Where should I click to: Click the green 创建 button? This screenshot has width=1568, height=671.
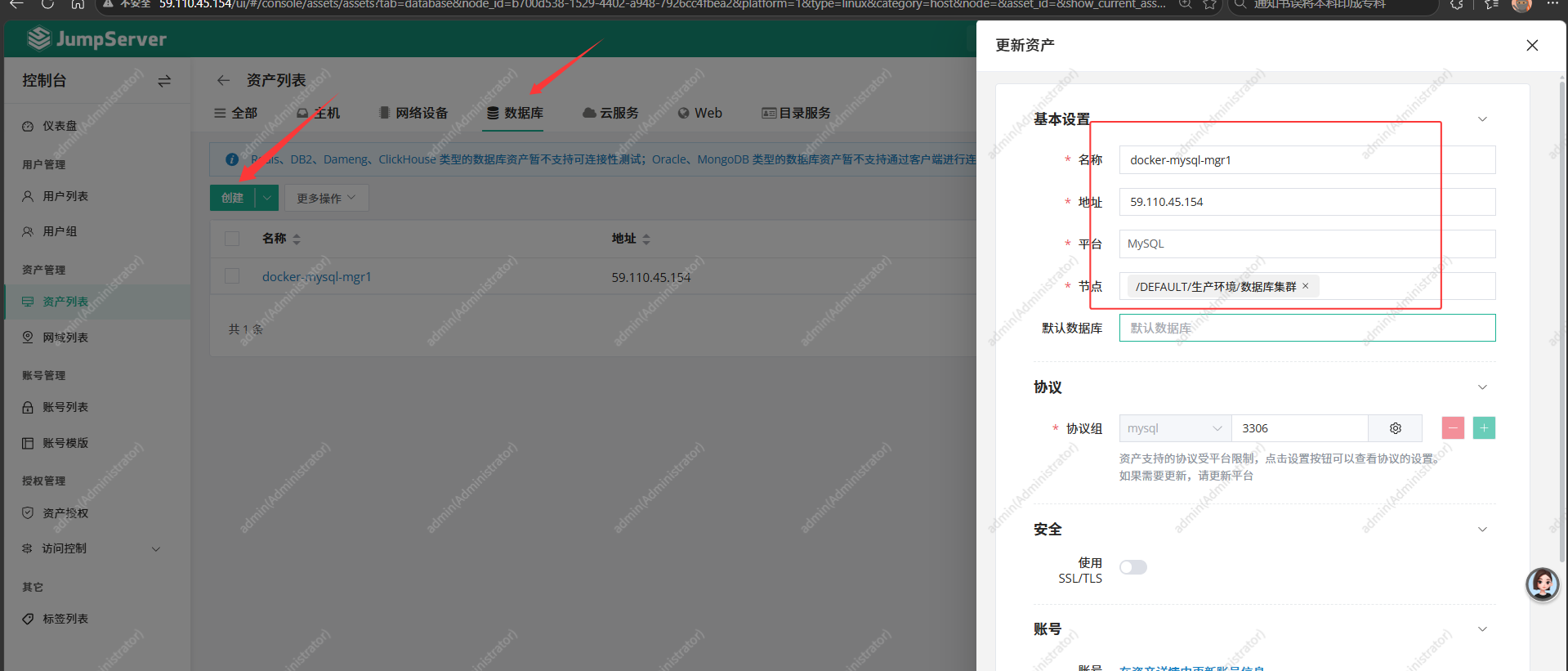[233, 198]
